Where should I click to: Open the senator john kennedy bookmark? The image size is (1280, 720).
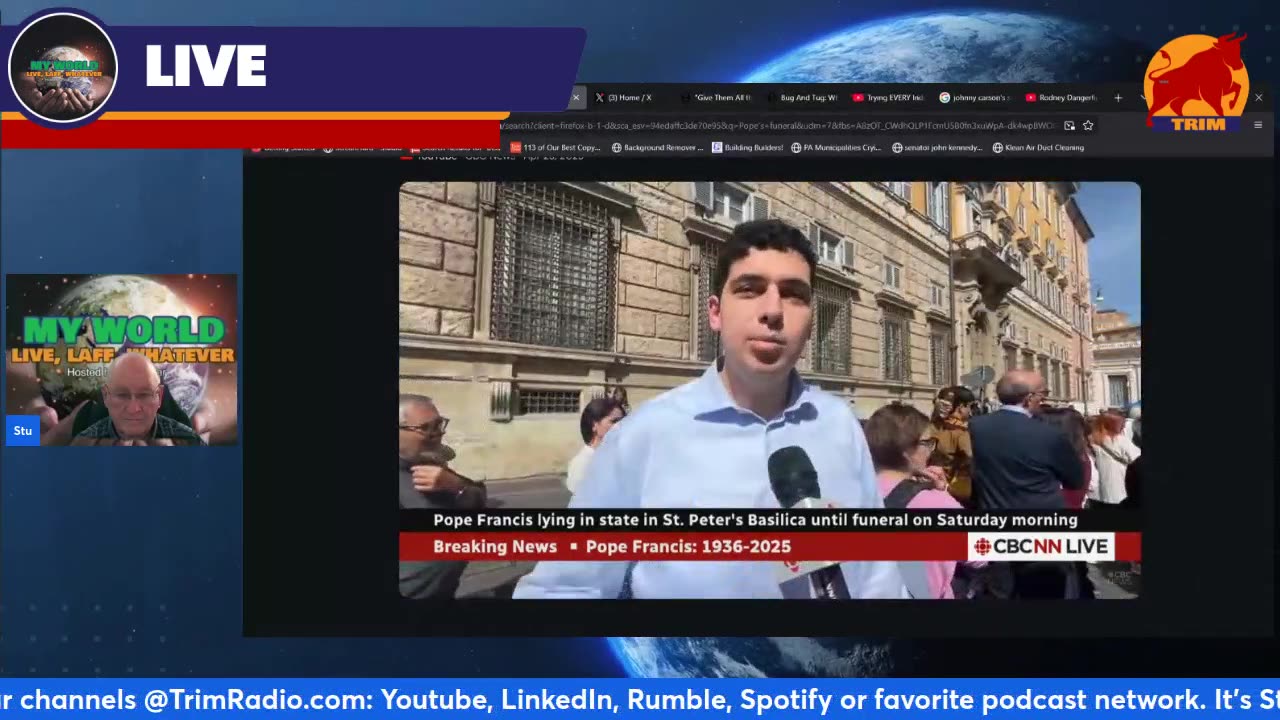point(937,148)
